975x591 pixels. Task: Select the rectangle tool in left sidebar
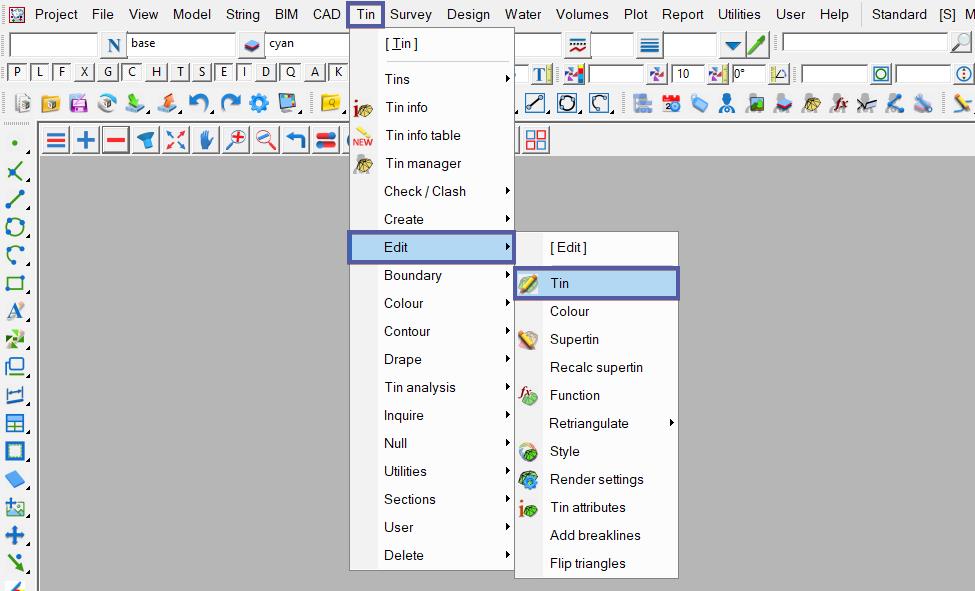15,283
